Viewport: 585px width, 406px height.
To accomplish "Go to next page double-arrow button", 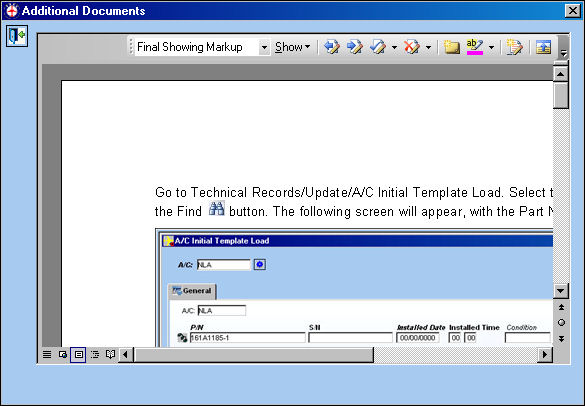I will 561,339.
